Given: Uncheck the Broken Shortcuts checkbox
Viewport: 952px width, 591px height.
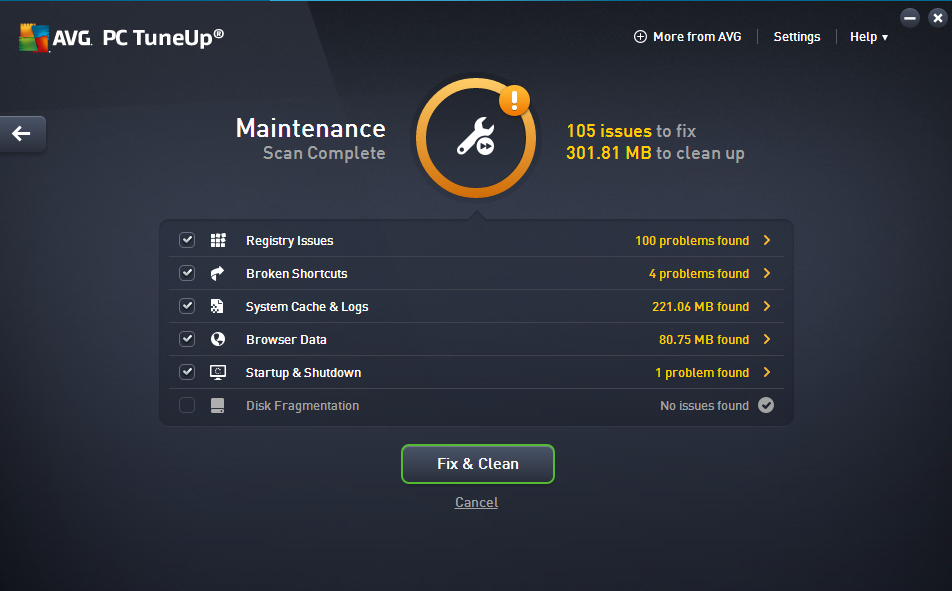Looking at the screenshot, I should (187, 273).
